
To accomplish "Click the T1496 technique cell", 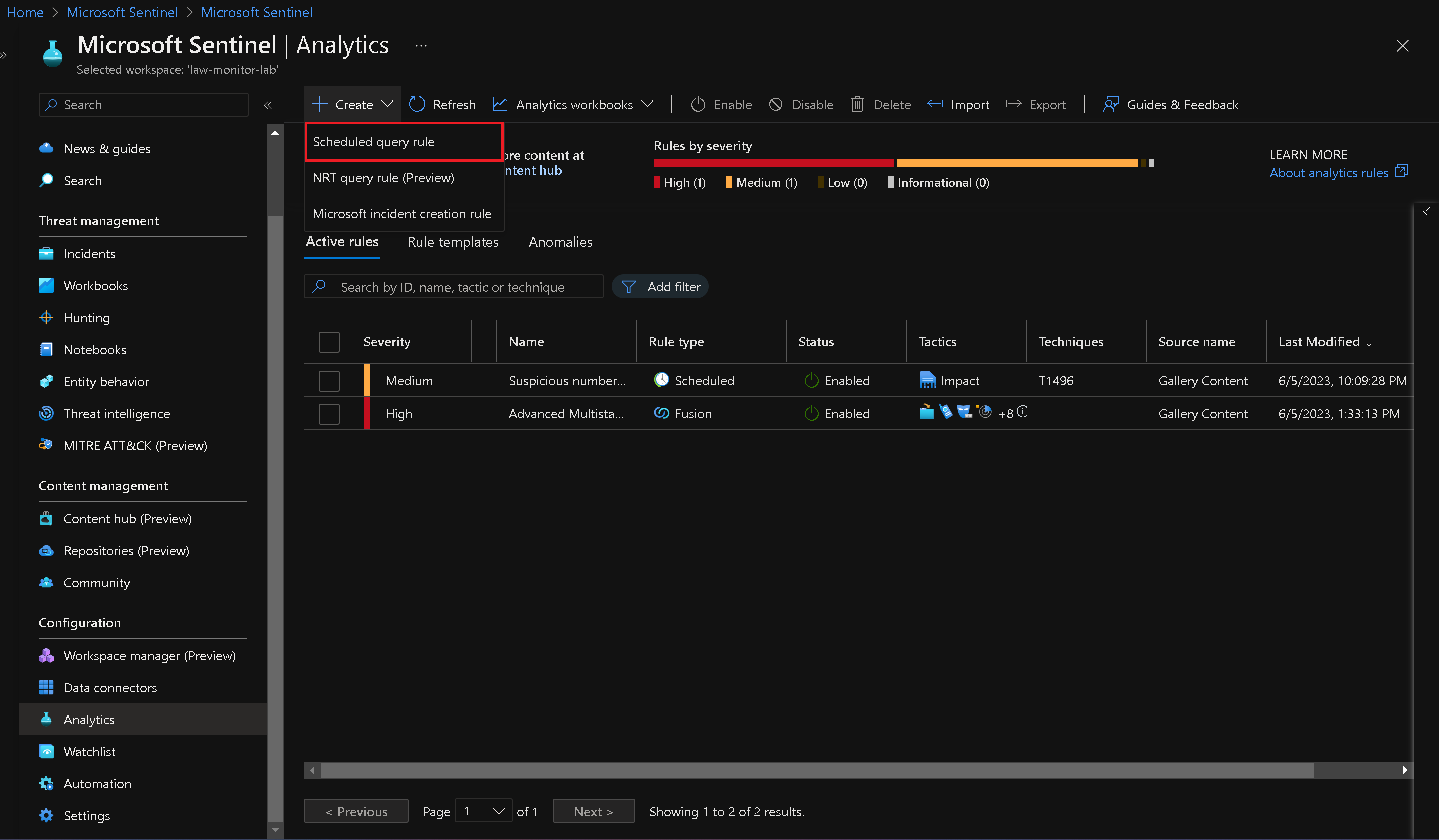I will click(1056, 381).
